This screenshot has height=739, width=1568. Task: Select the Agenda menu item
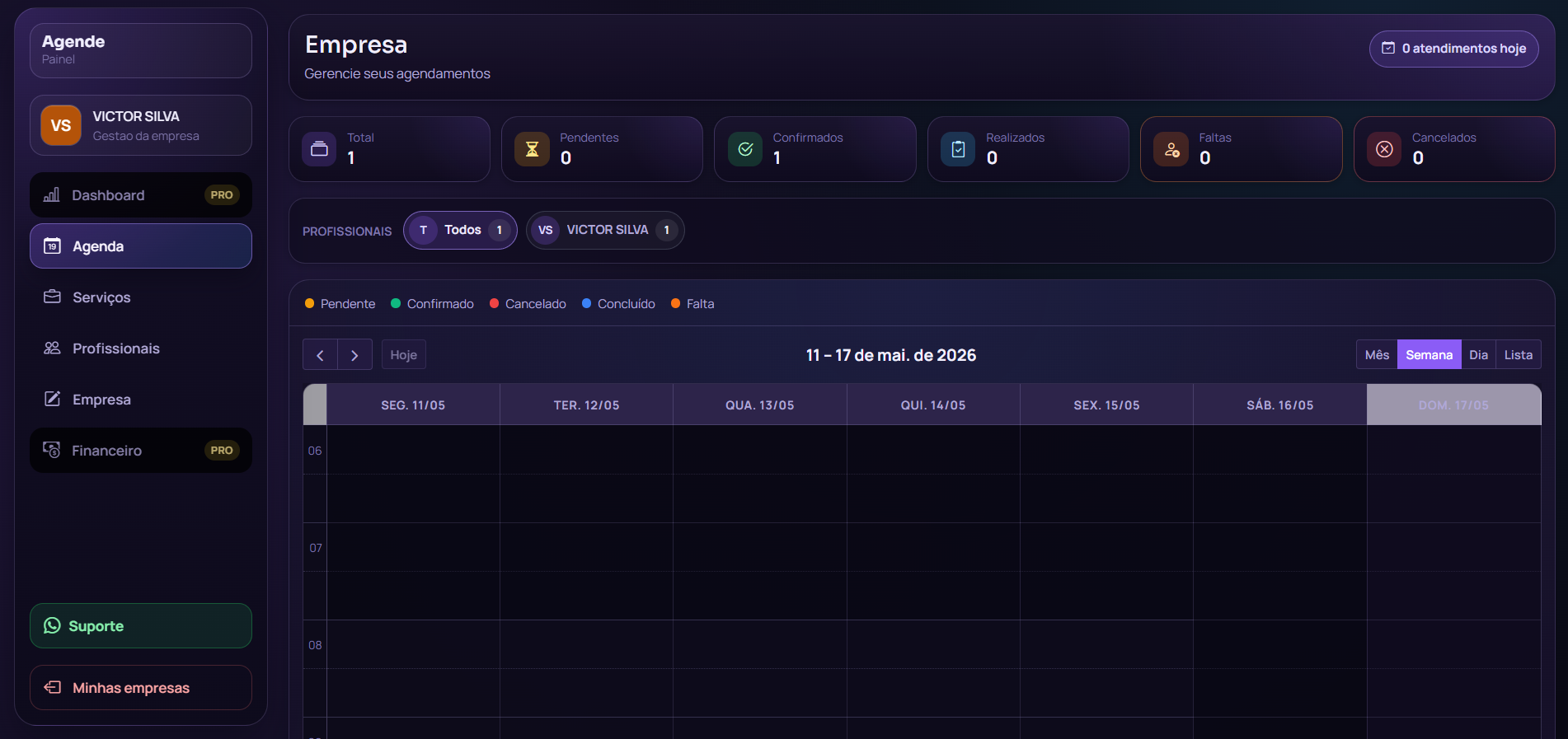point(141,246)
